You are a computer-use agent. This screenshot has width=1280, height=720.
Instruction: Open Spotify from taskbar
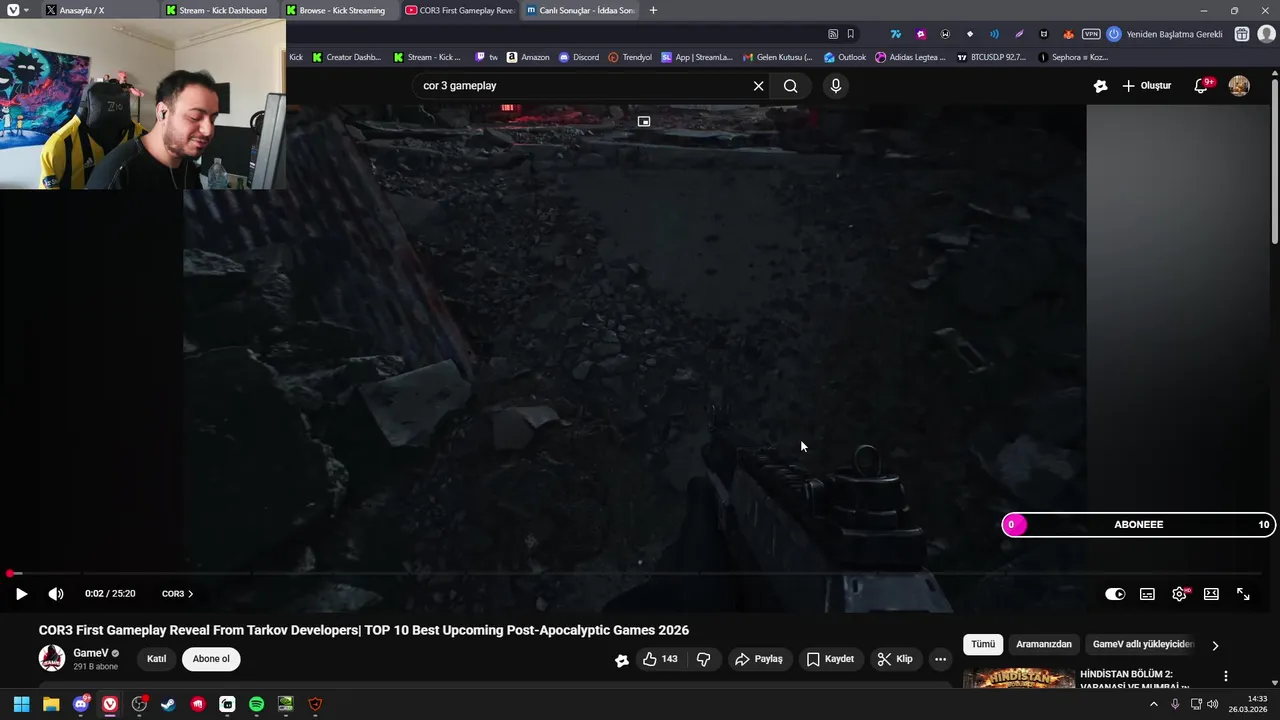click(256, 704)
